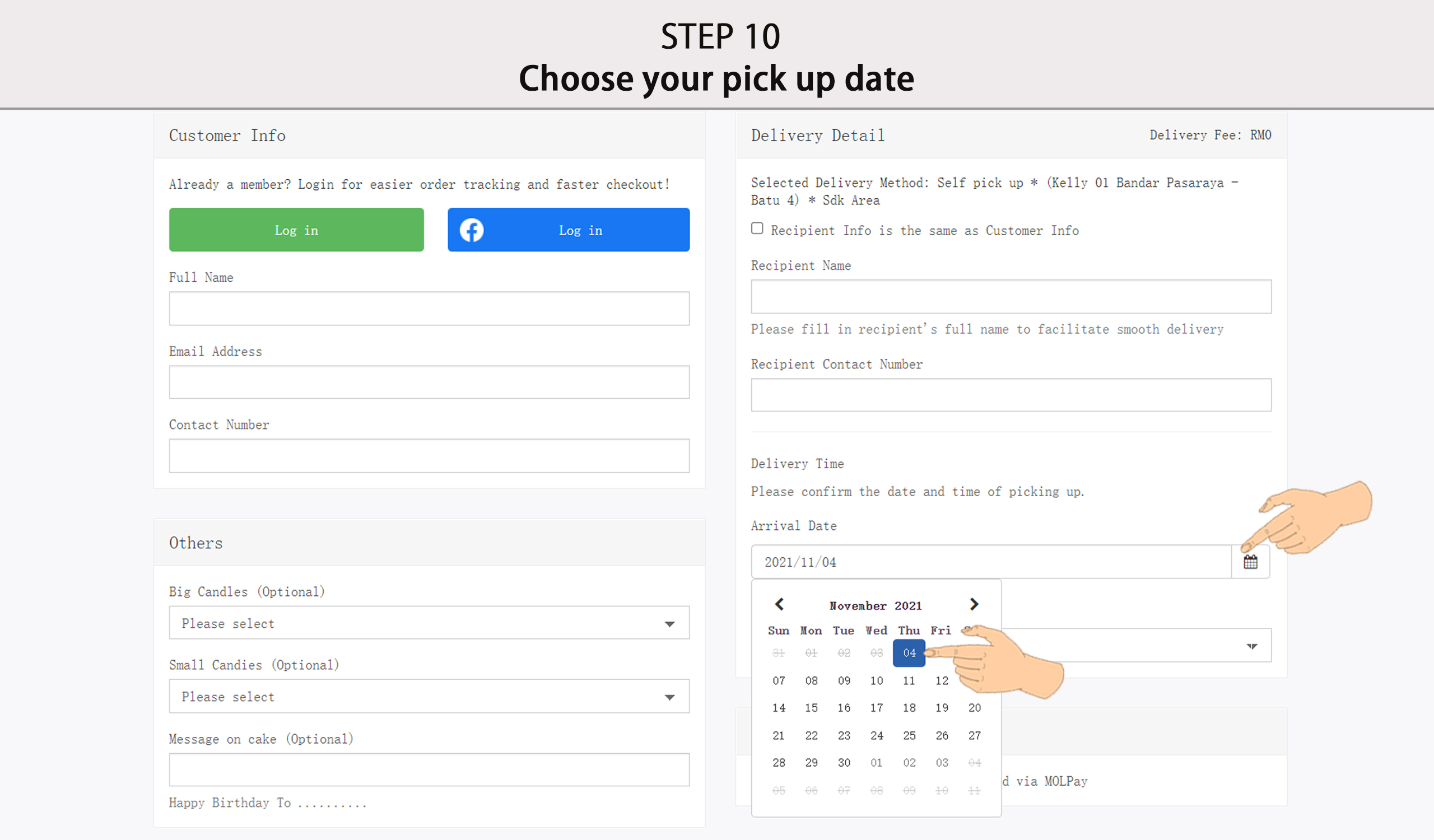
Task: Go to next month in calendar
Action: pyautogui.click(x=974, y=604)
